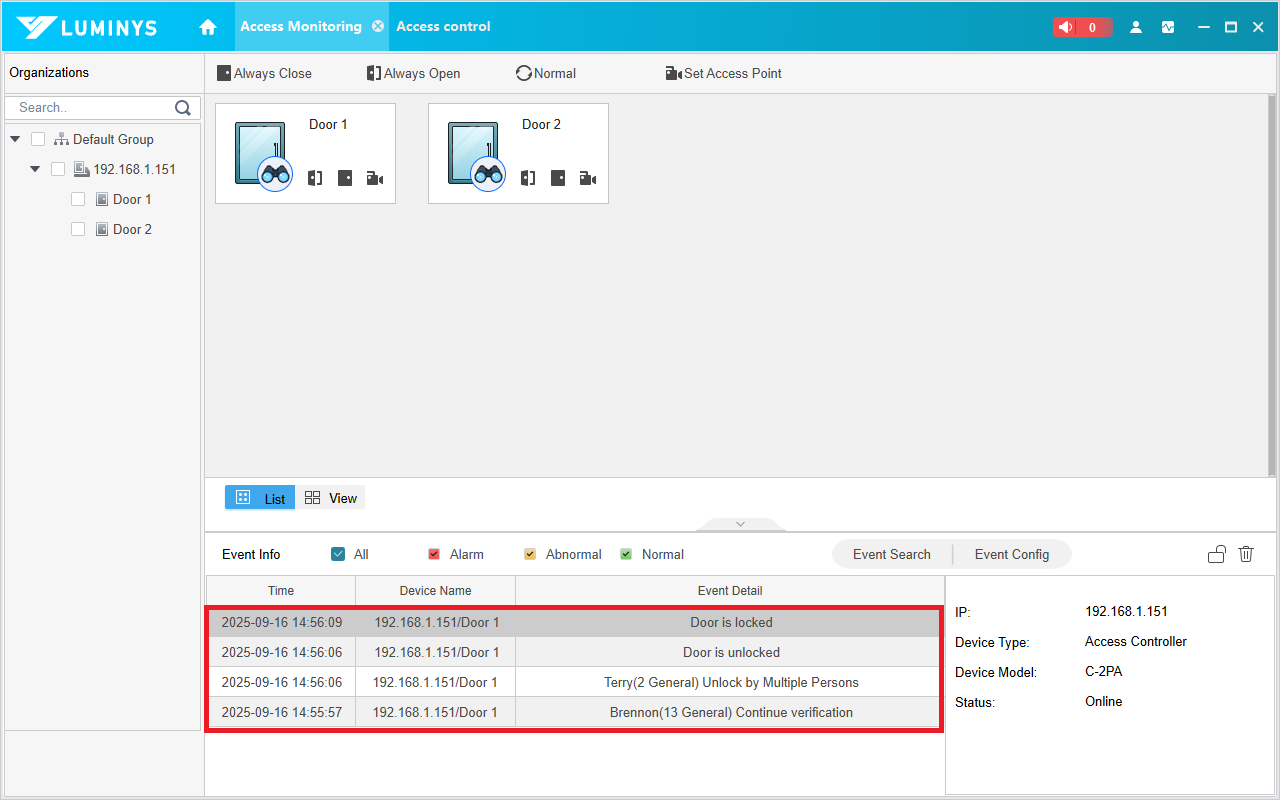Collapse the Default Group tree node
This screenshot has width=1280, height=800.
point(15,139)
